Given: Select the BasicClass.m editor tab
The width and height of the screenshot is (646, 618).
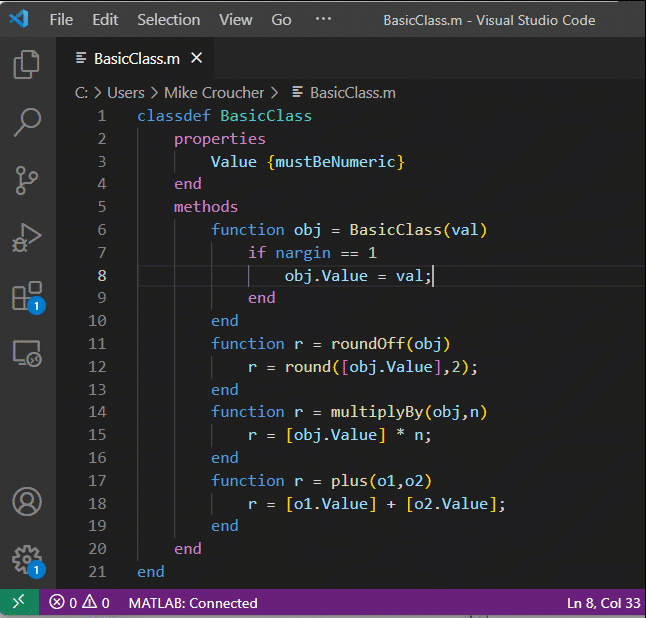Looking at the screenshot, I should coord(136,59).
